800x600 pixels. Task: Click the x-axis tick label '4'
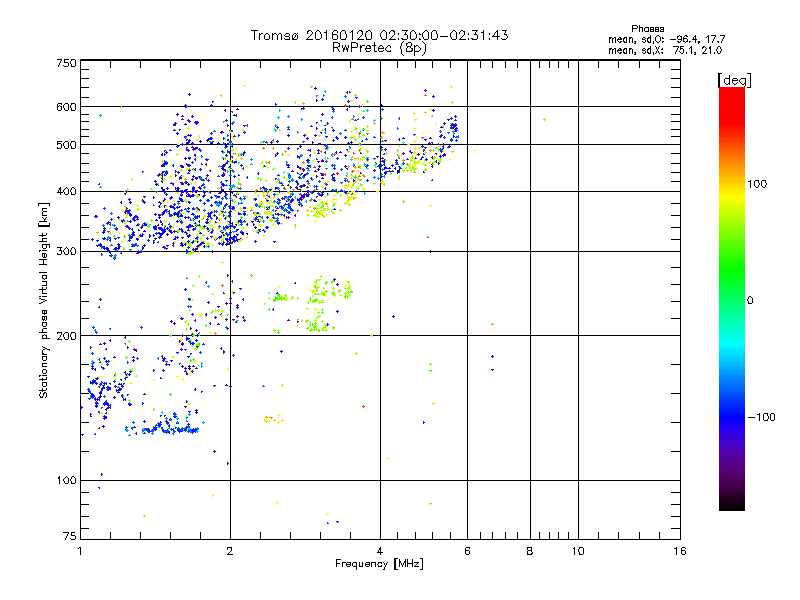pyautogui.click(x=380, y=551)
